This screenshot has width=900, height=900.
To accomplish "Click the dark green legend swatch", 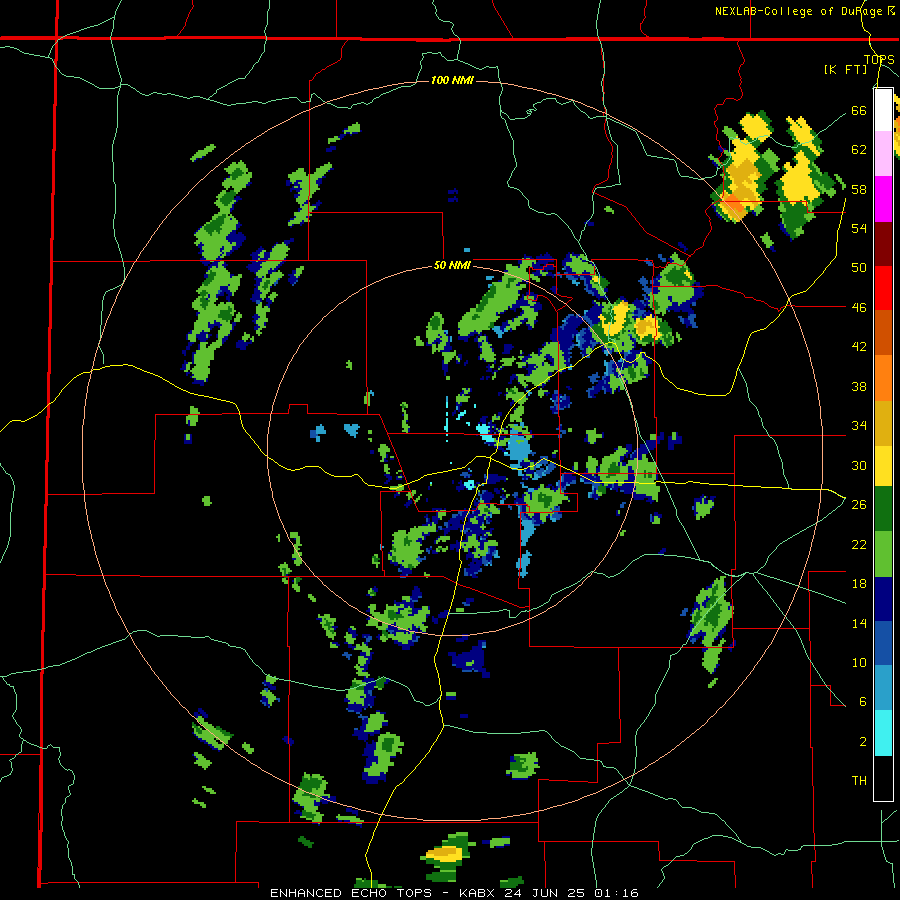I will tap(883, 509).
